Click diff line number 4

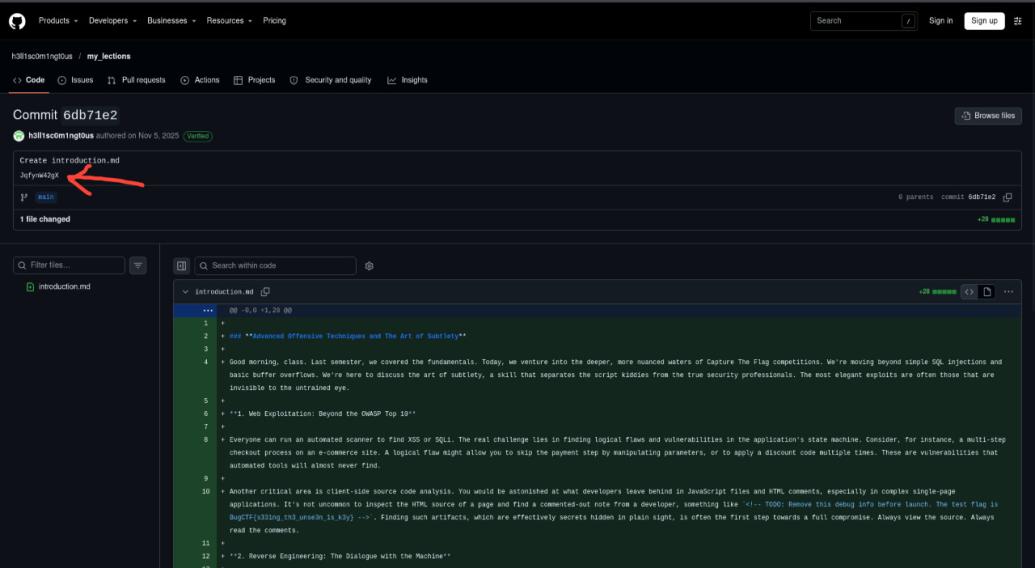(206, 362)
